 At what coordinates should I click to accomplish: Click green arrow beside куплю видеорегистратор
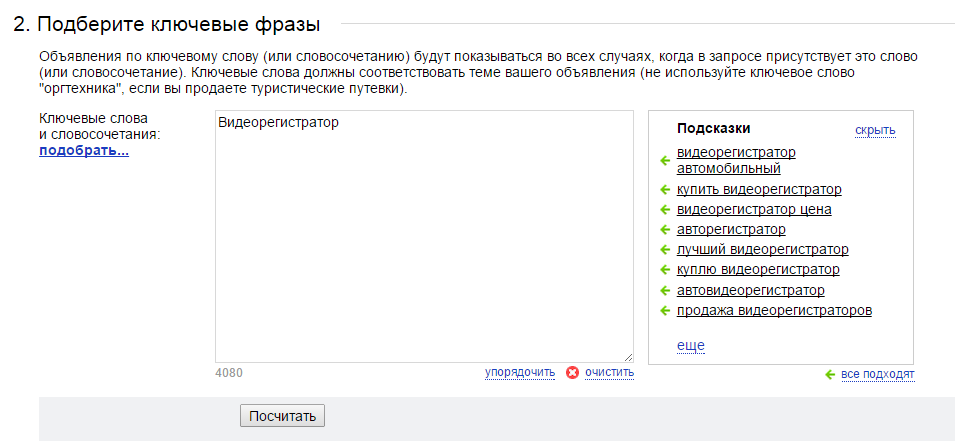(665, 270)
